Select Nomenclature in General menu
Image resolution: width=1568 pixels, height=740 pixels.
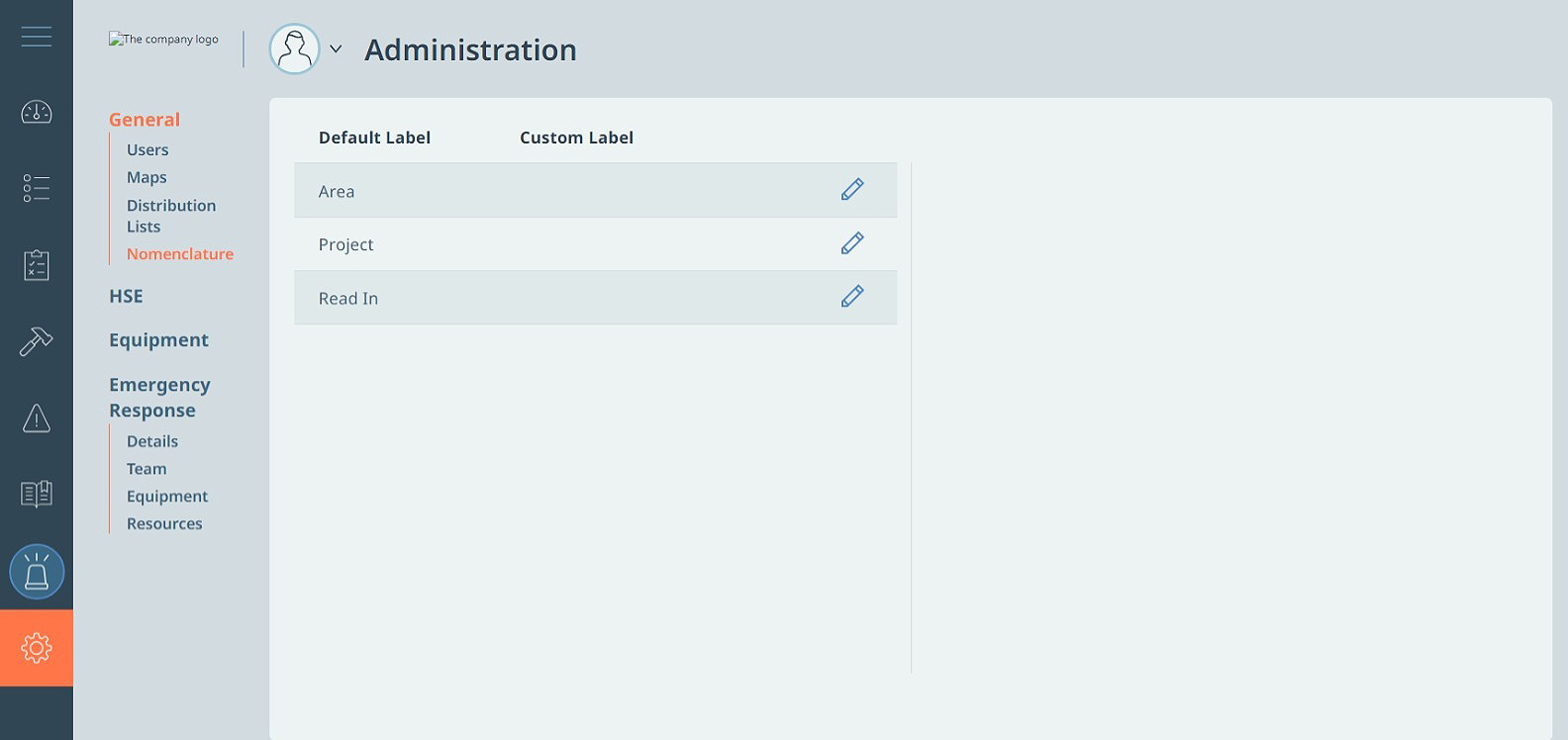(x=180, y=254)
